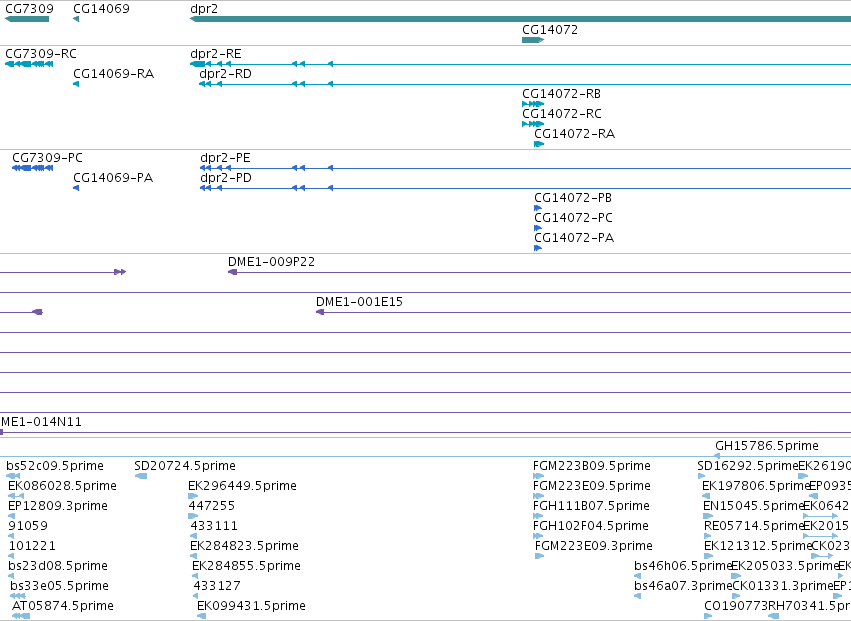The width and height of the screenshot is (851, 621).
Task: Click the CG14072 gene arrow glyph
Action: click(x=533, y=40)
